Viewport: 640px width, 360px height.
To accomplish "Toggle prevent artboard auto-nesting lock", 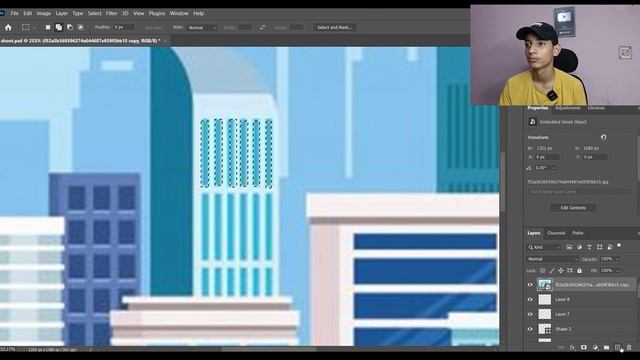I will tap(570, 271).
